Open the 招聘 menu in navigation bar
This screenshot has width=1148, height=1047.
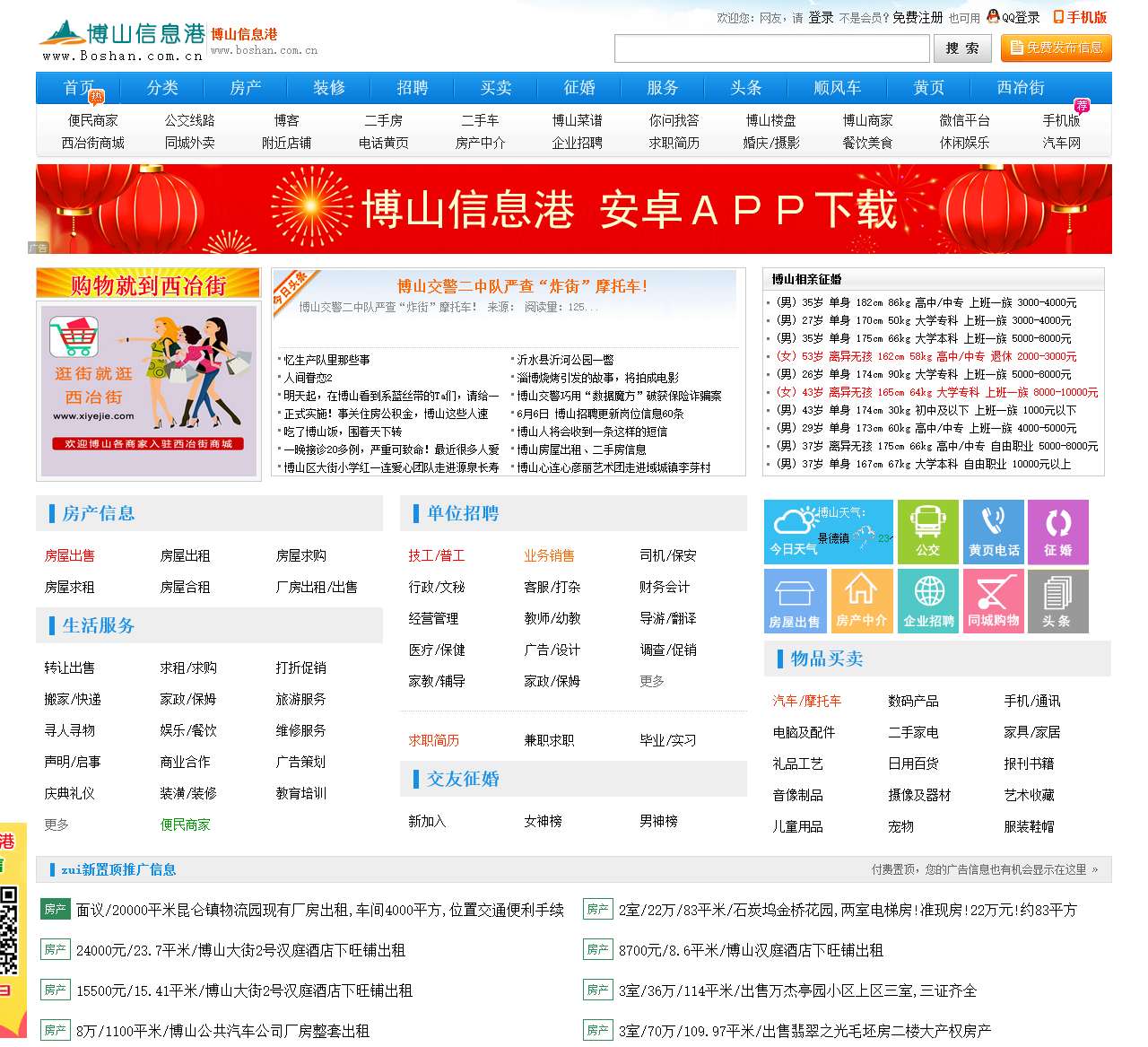pyautogui.click(x=413, y=88)
